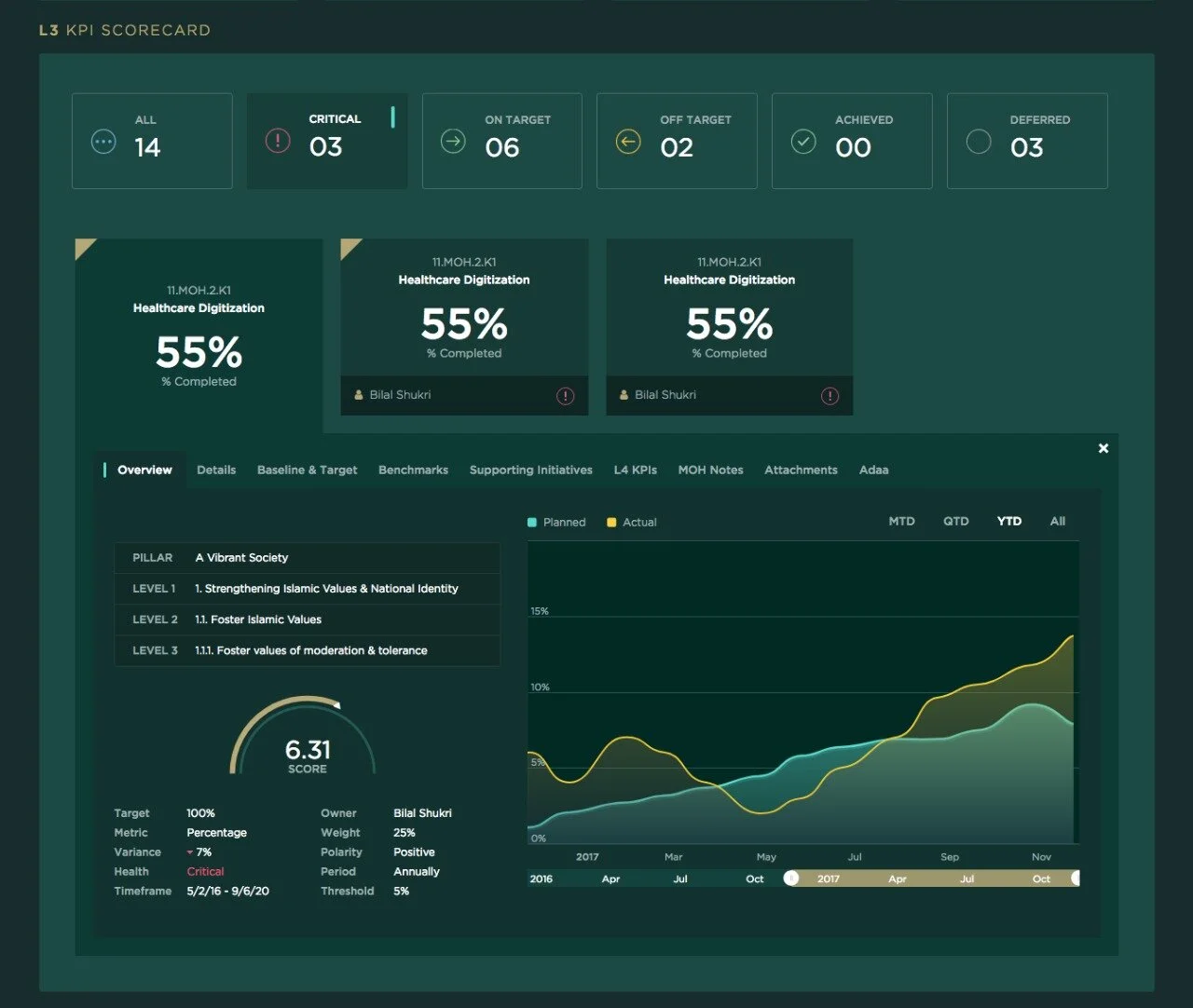Click the ellipsis icon in ALL card
The height and width of the screenshot is (1008, 1193).
pos(103,143)
